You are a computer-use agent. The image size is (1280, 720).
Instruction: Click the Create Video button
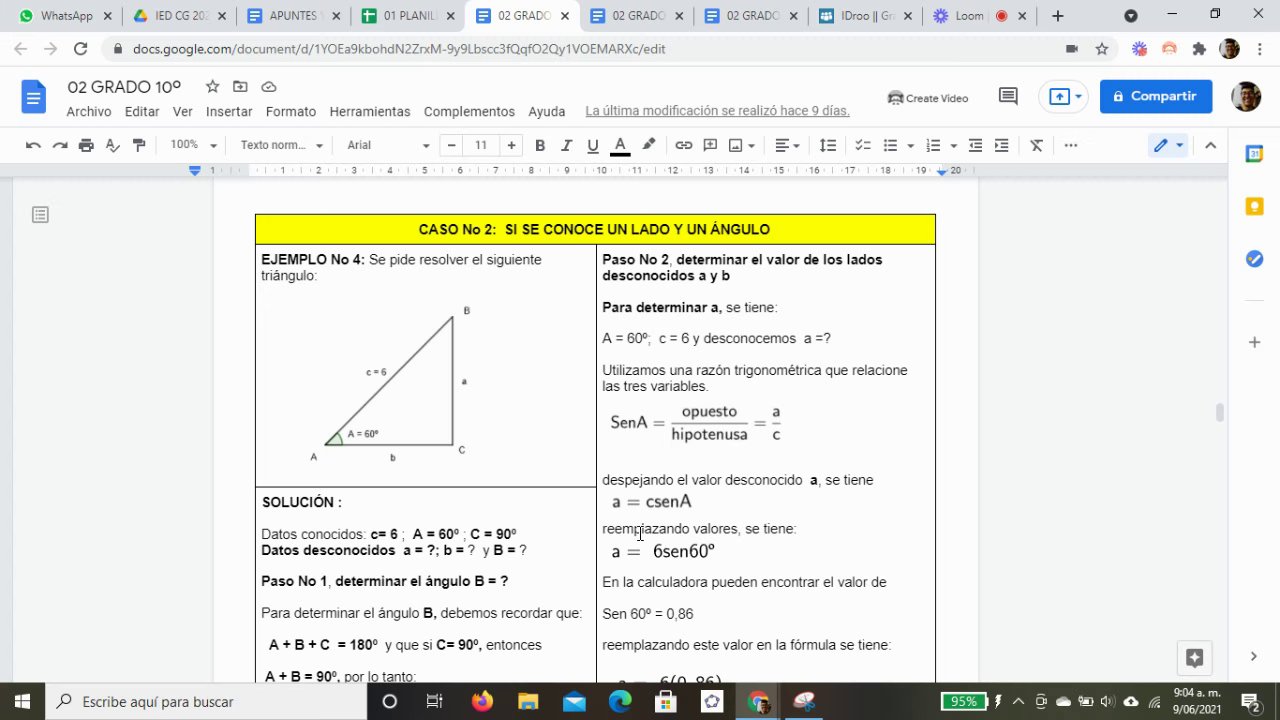click(928, 98)
